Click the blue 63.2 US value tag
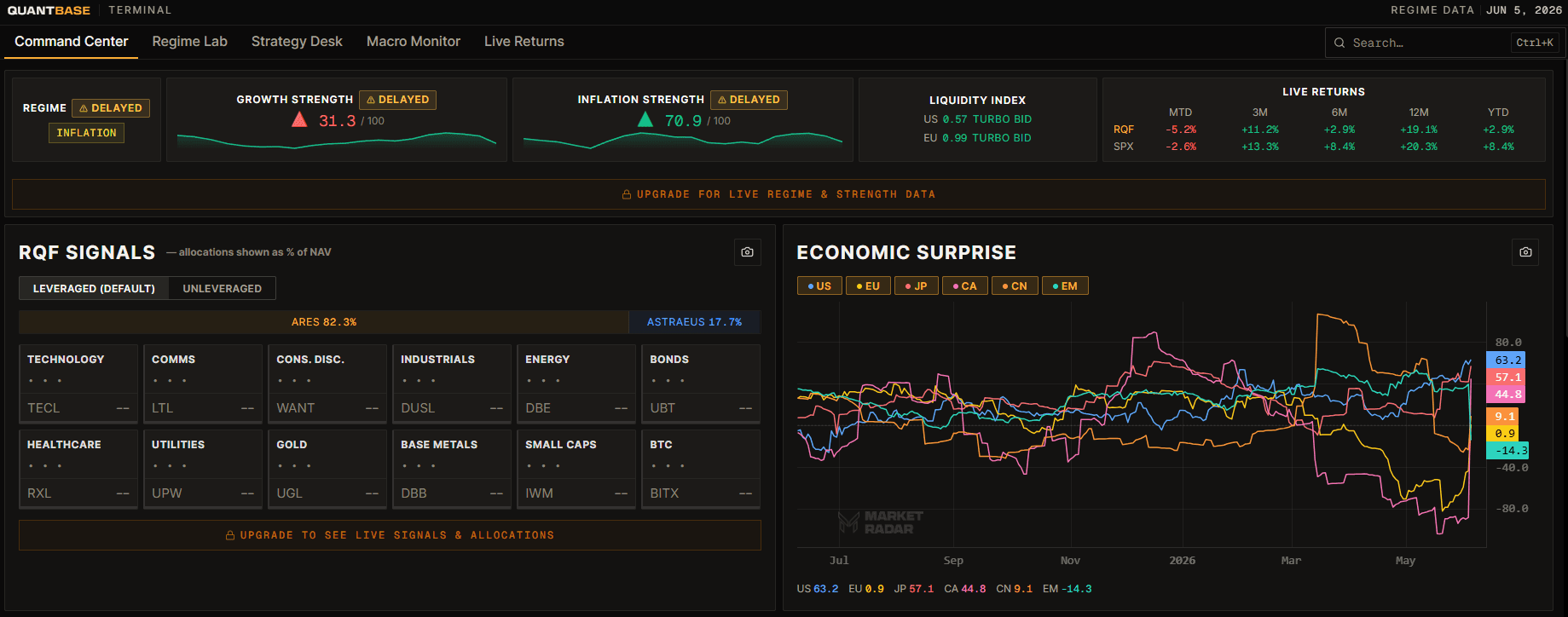This screenshot has height=617, width=1568. pos(1506,360)
